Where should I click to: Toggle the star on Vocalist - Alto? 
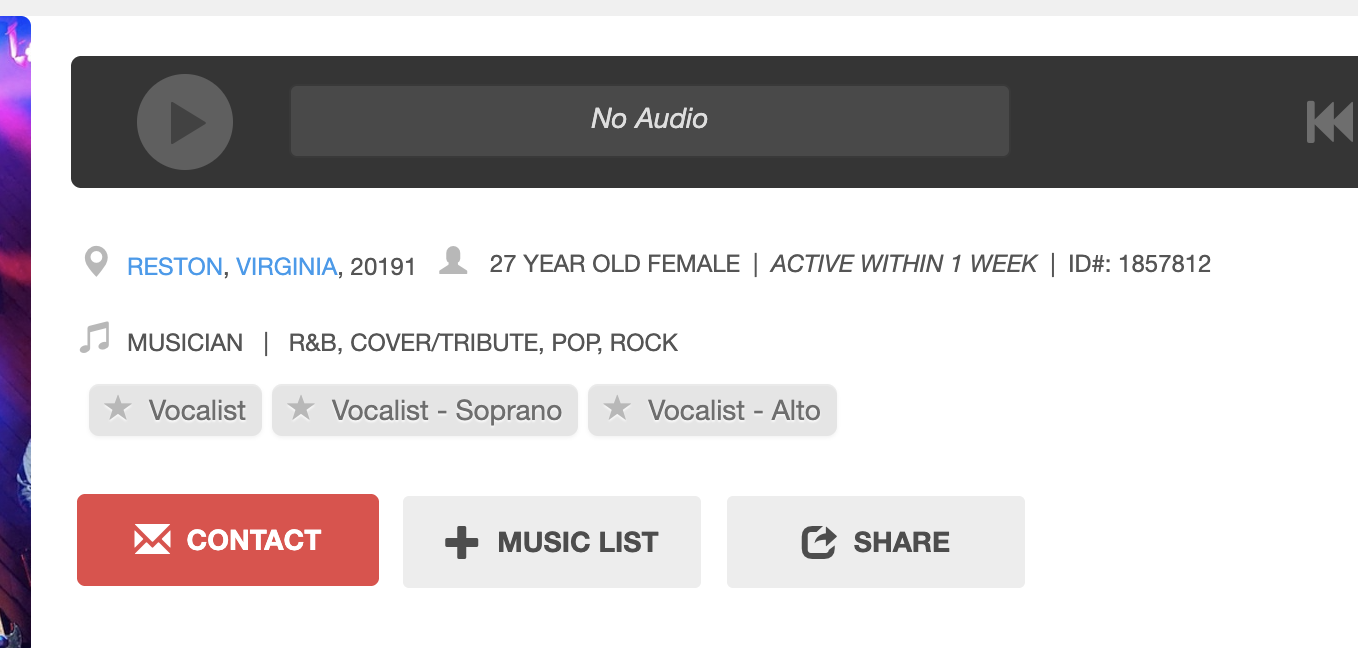pos(617,408)
